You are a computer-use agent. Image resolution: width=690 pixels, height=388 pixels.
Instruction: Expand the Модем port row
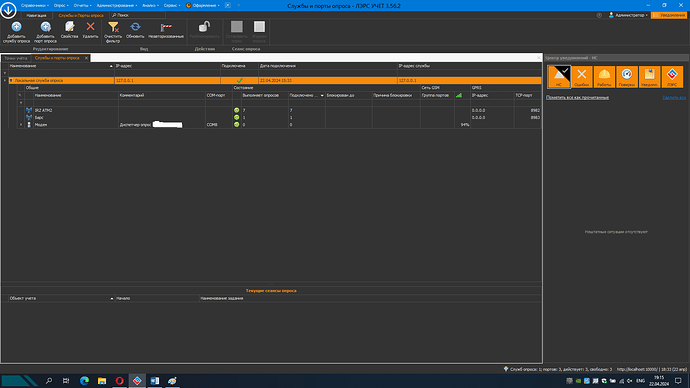coord(21,124)
